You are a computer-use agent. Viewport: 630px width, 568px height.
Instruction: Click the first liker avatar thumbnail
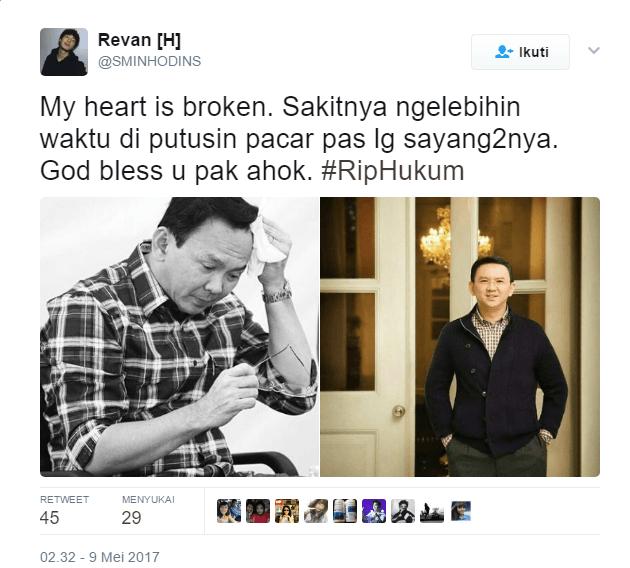tap(229, 511)
